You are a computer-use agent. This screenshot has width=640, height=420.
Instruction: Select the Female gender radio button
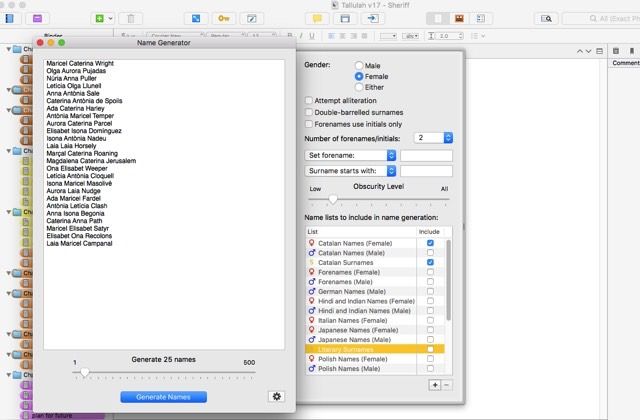(x=359, y=76)
